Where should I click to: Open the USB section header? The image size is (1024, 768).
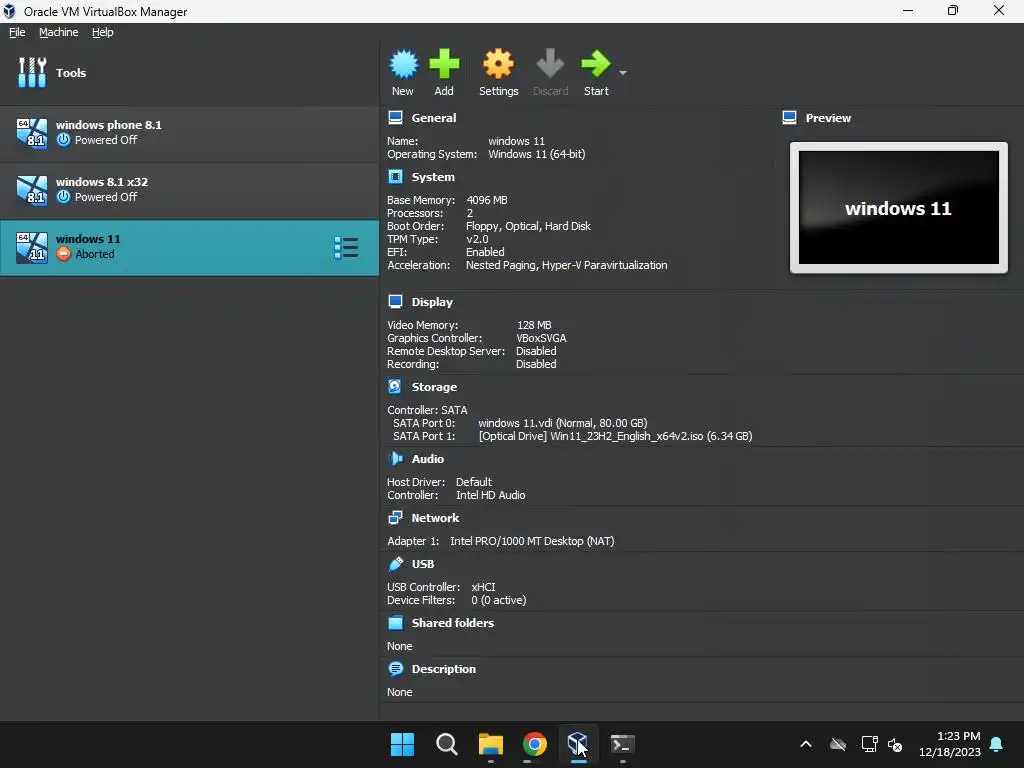tap(423, 564)
